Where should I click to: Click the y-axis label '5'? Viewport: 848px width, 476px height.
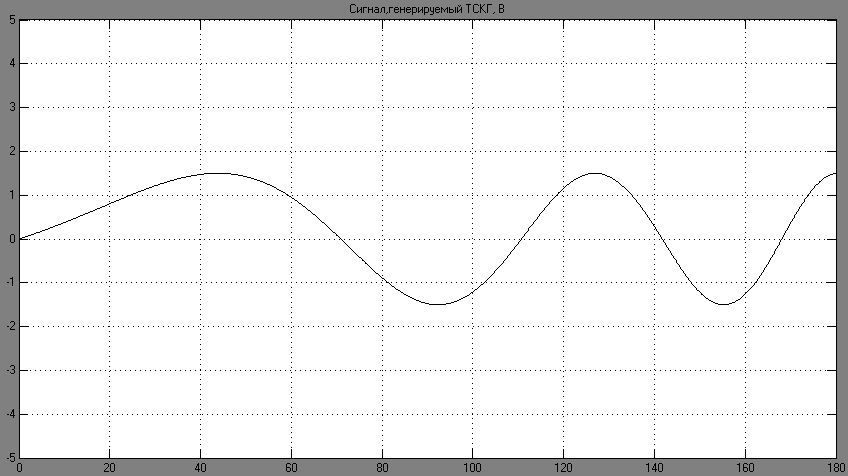[12, 20]
